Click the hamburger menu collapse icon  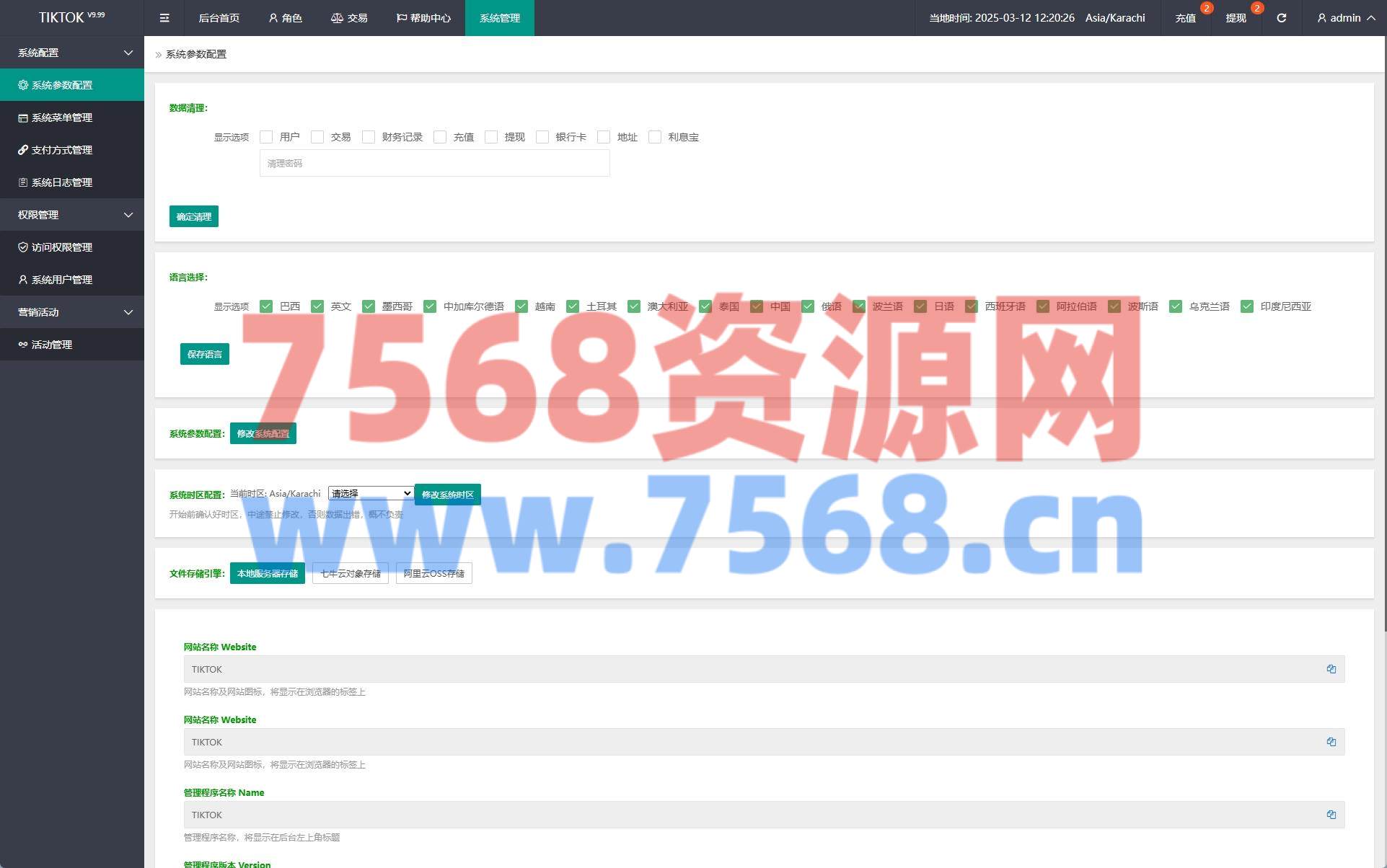pos(164,18)
